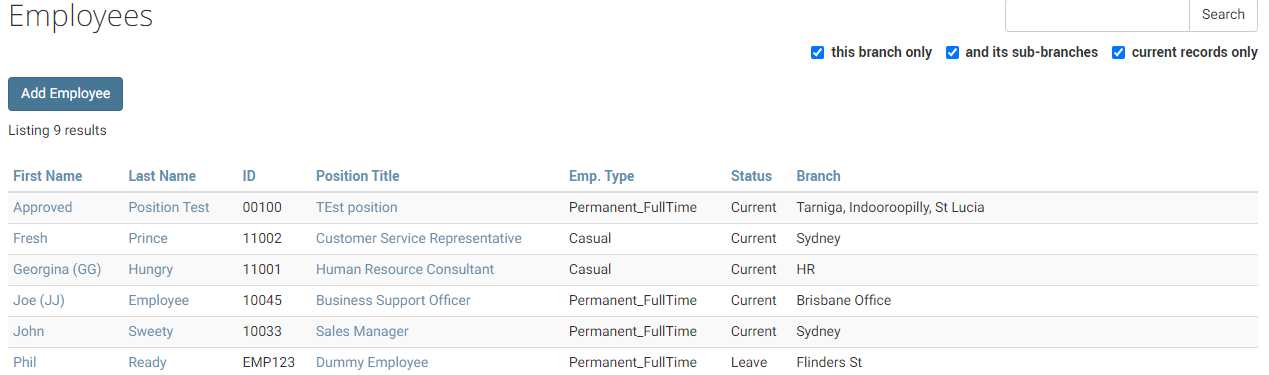
Task: Open the Sales Manager position link
Action: point(362,331)
